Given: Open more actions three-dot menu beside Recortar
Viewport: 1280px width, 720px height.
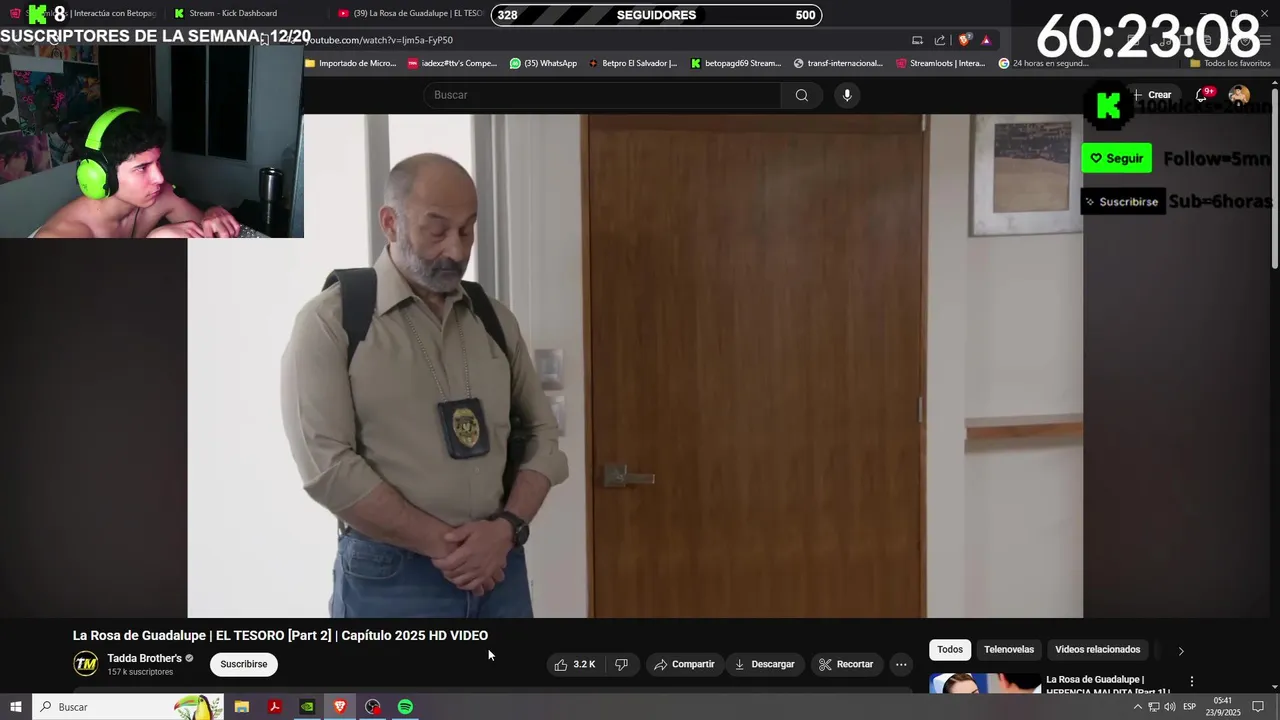Looking at the screenshot, I should click(901, 664).
